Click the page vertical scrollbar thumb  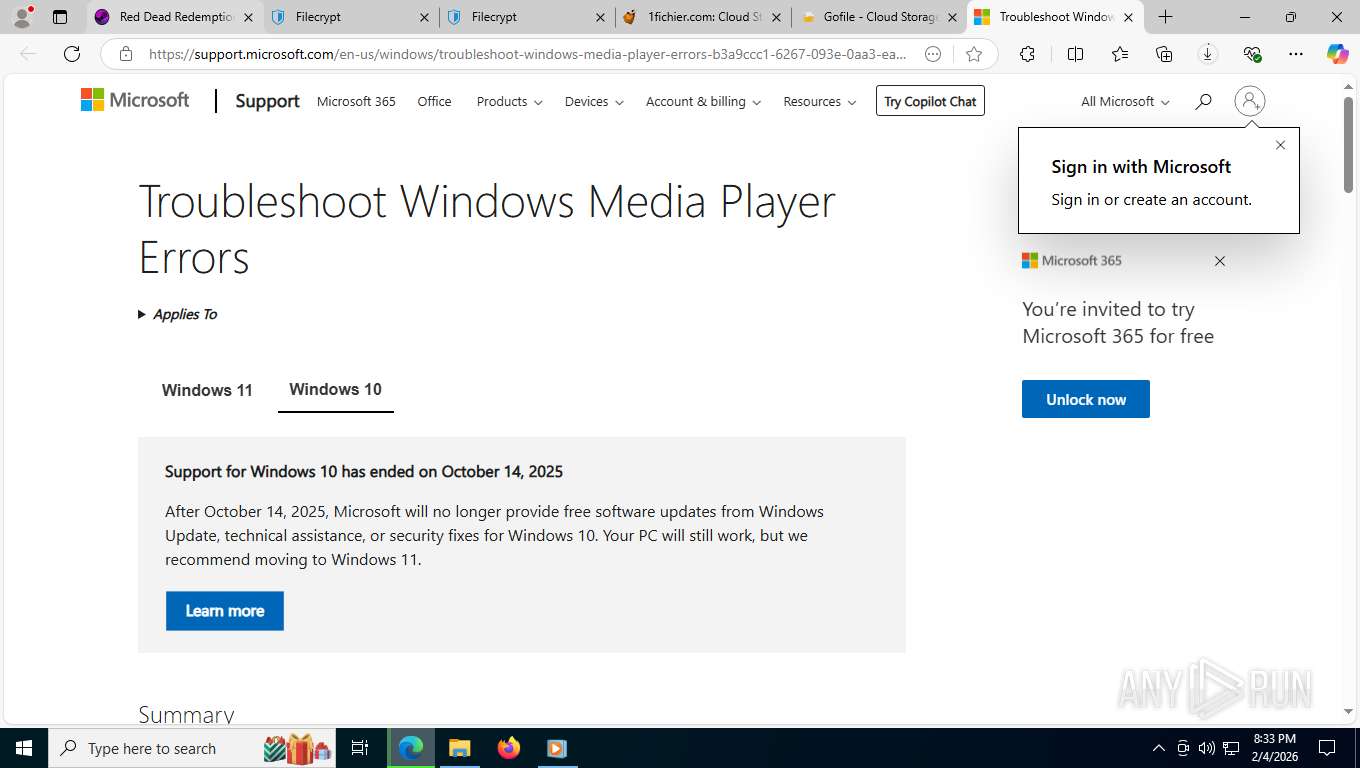(x=1348, y=145)
